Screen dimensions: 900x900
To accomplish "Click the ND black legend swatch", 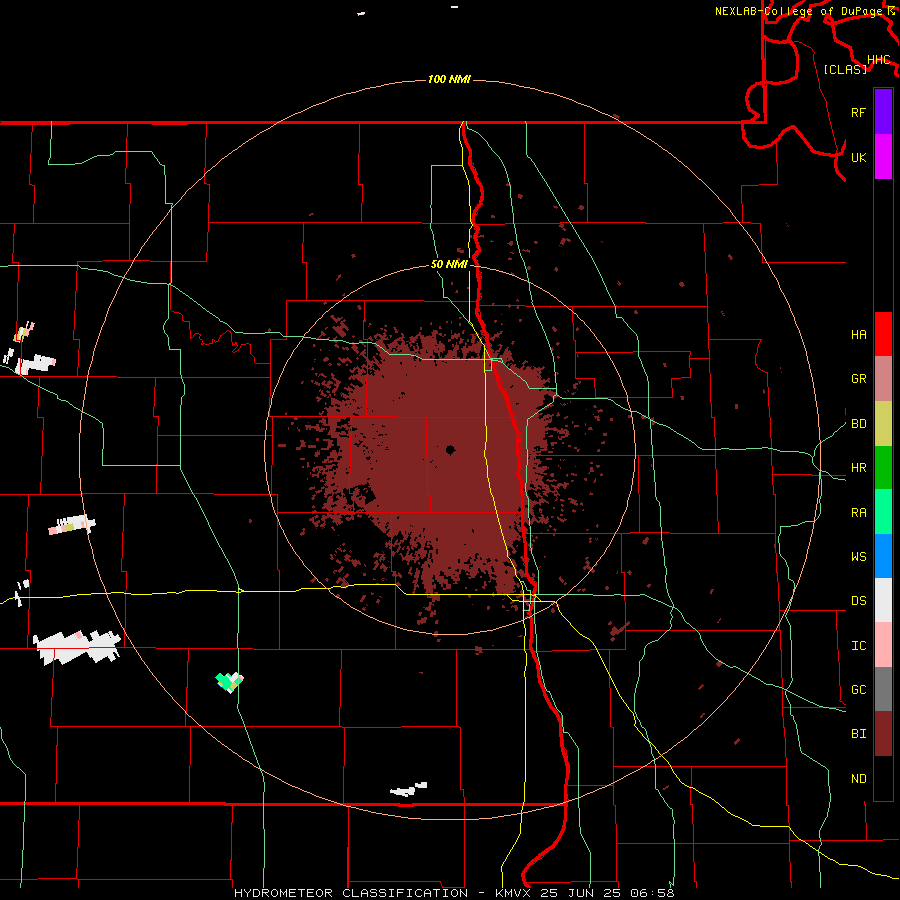I will pos(883,778).
